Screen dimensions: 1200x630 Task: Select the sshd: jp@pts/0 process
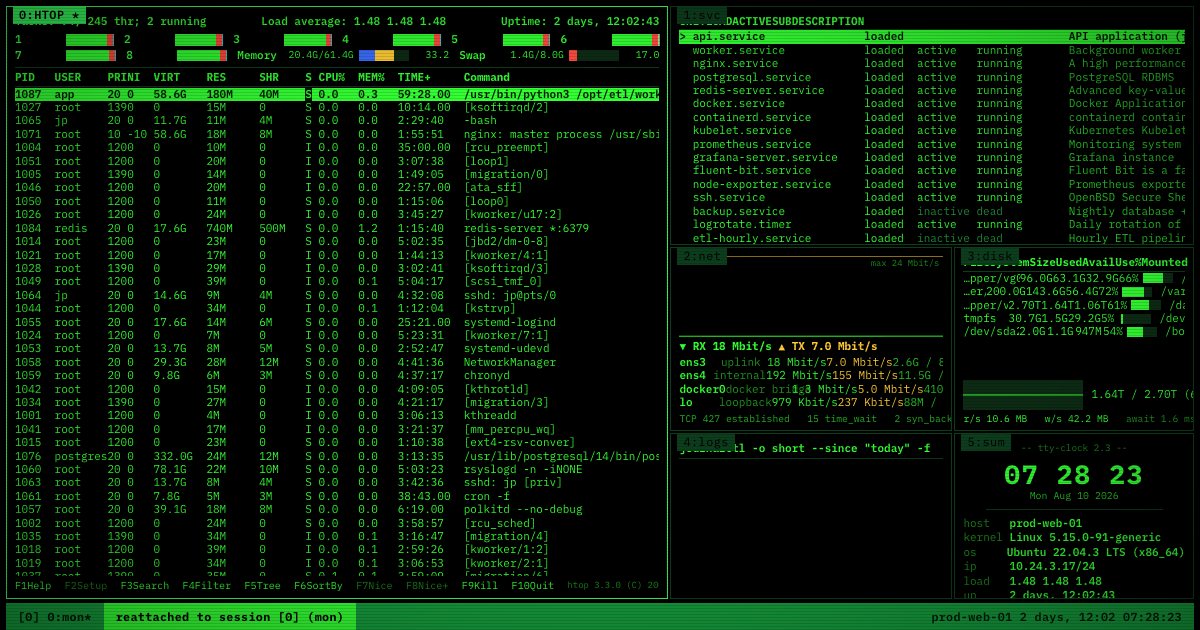tap(337, 295)
